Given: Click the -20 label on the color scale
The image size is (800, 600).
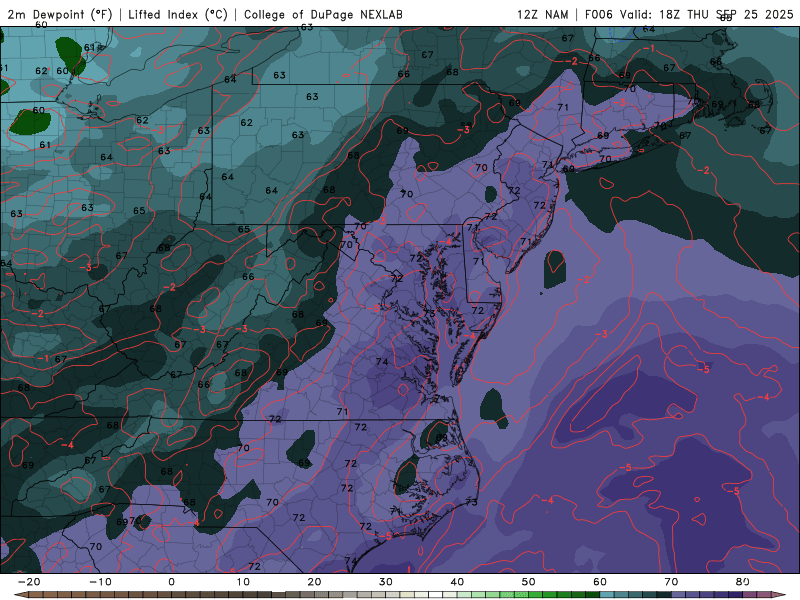Looking at the screenshot, I should [x=29, y=582].
